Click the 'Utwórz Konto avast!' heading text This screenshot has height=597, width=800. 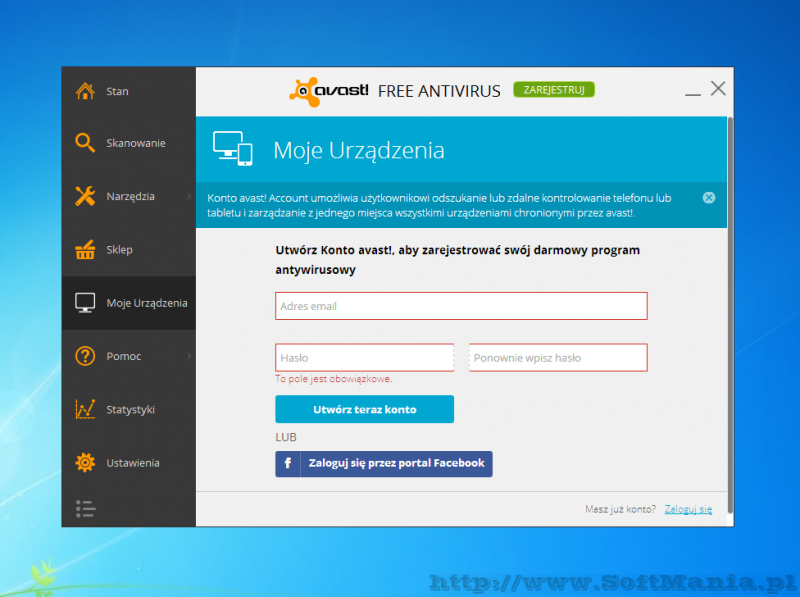458,260
